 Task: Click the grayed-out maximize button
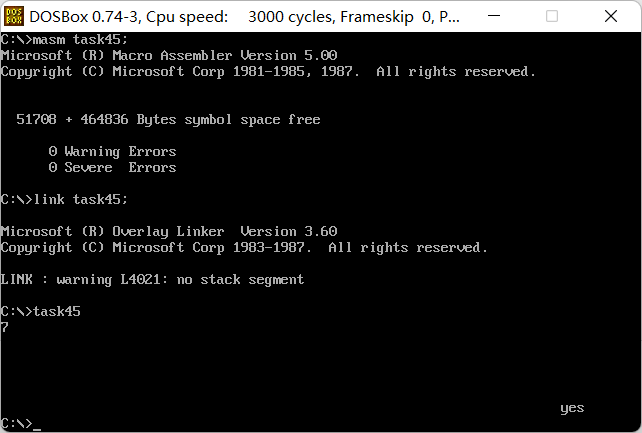point(552,16)
